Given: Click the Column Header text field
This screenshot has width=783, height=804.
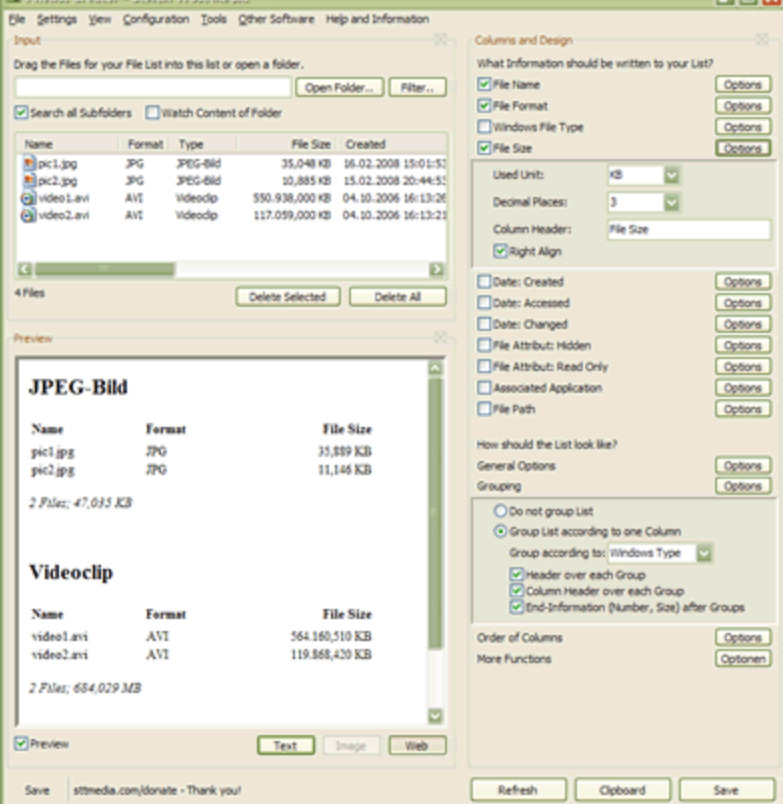Looking at the screenshot, I should [689, 229].
